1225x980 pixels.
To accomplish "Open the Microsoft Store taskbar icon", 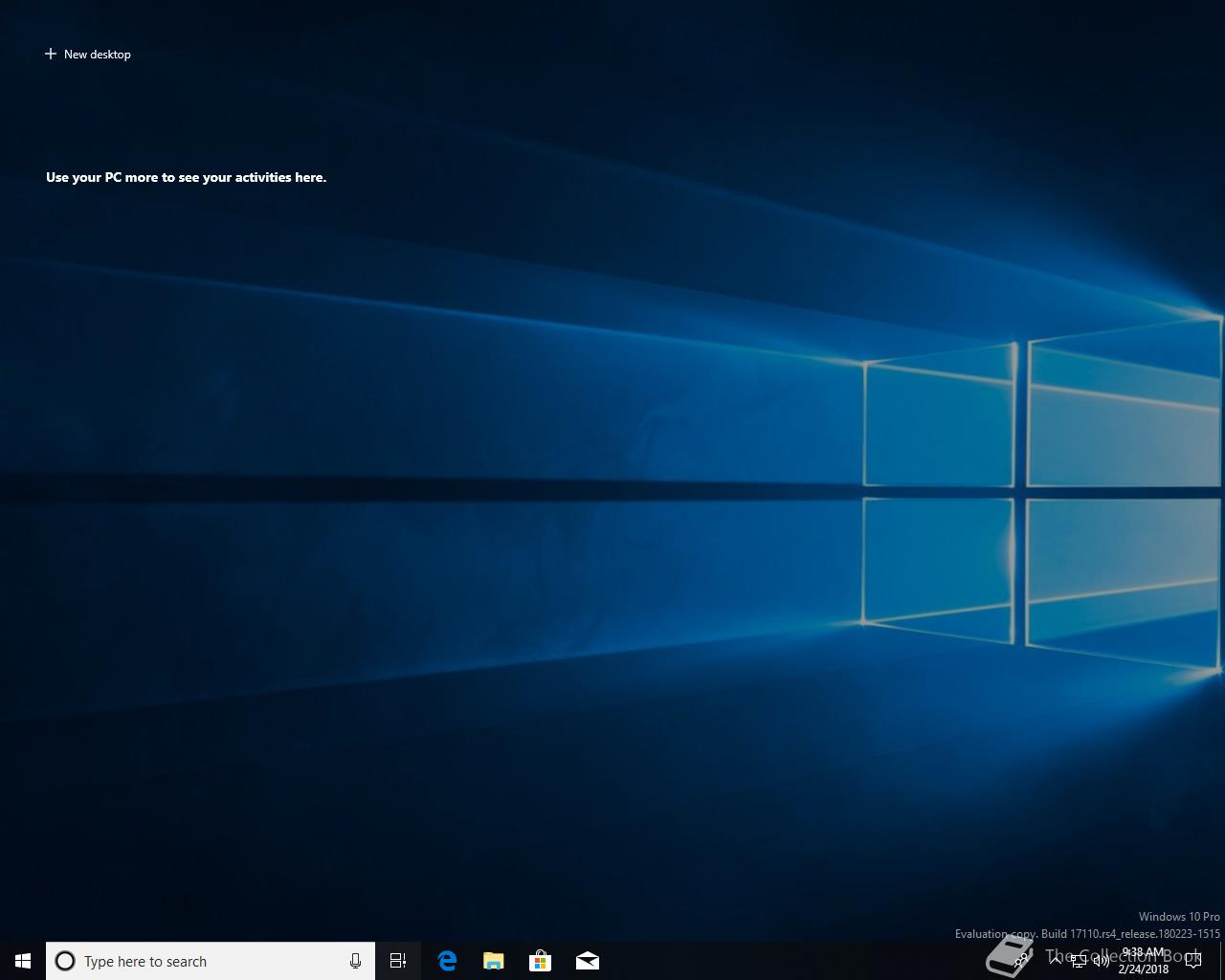I will tap(540, 961).
